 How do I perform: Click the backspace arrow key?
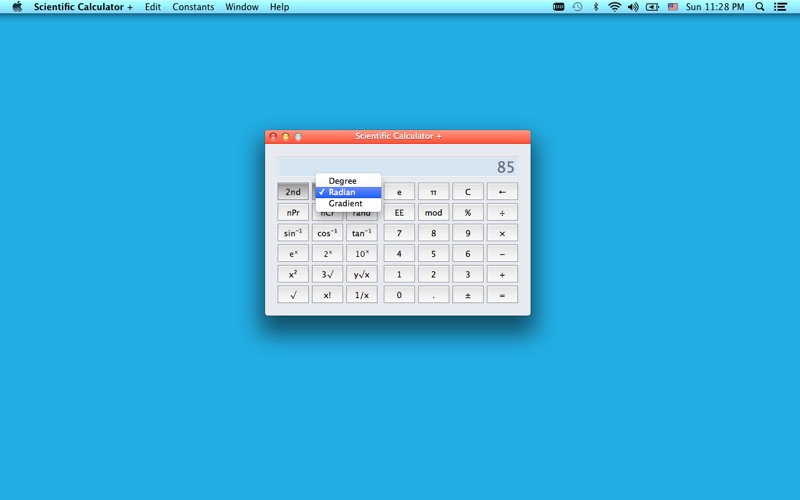[502, 191]
